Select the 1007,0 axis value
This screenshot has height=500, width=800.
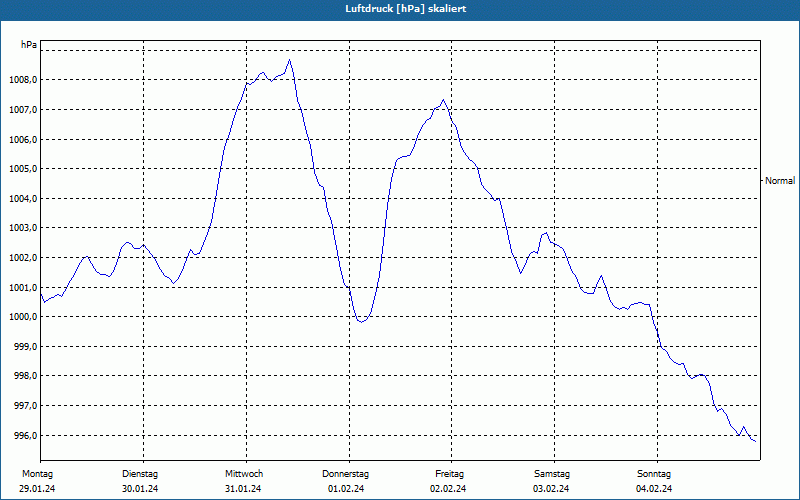click(23, 110)
